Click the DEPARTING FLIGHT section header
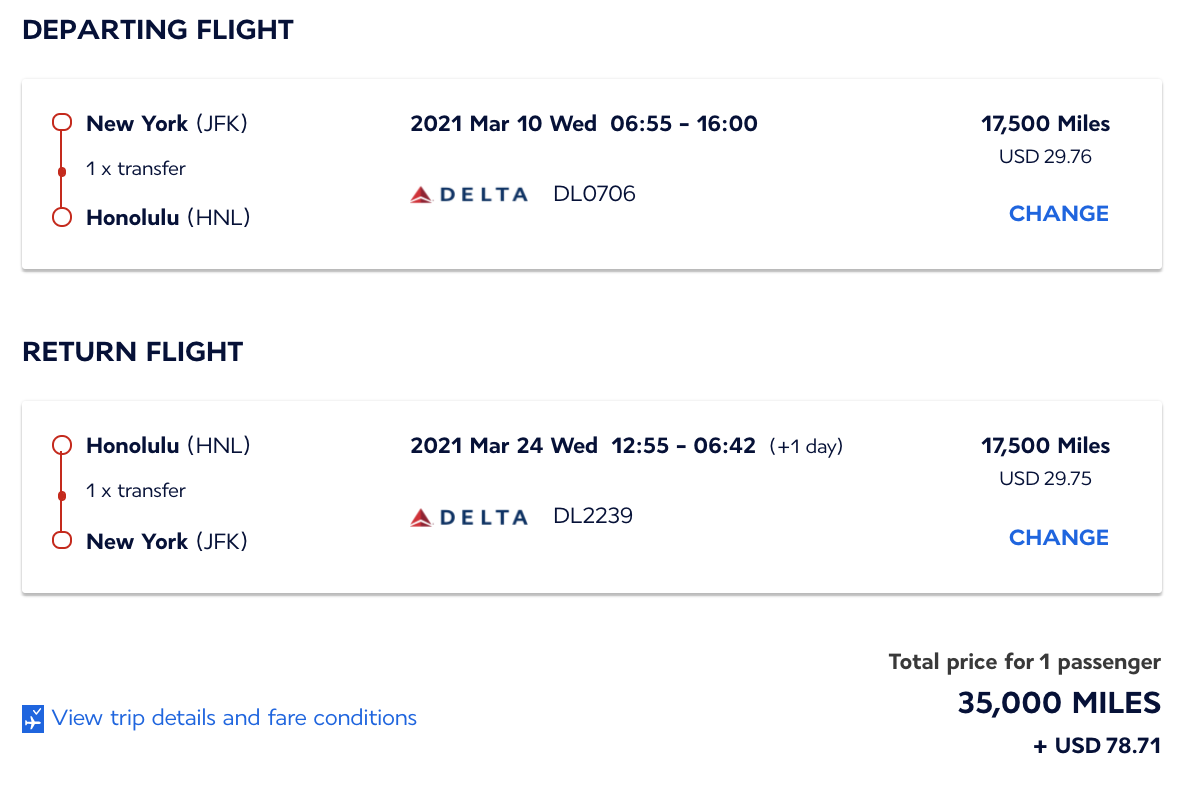This screenshot has width=1194, height=798. (x=158, y=30)
